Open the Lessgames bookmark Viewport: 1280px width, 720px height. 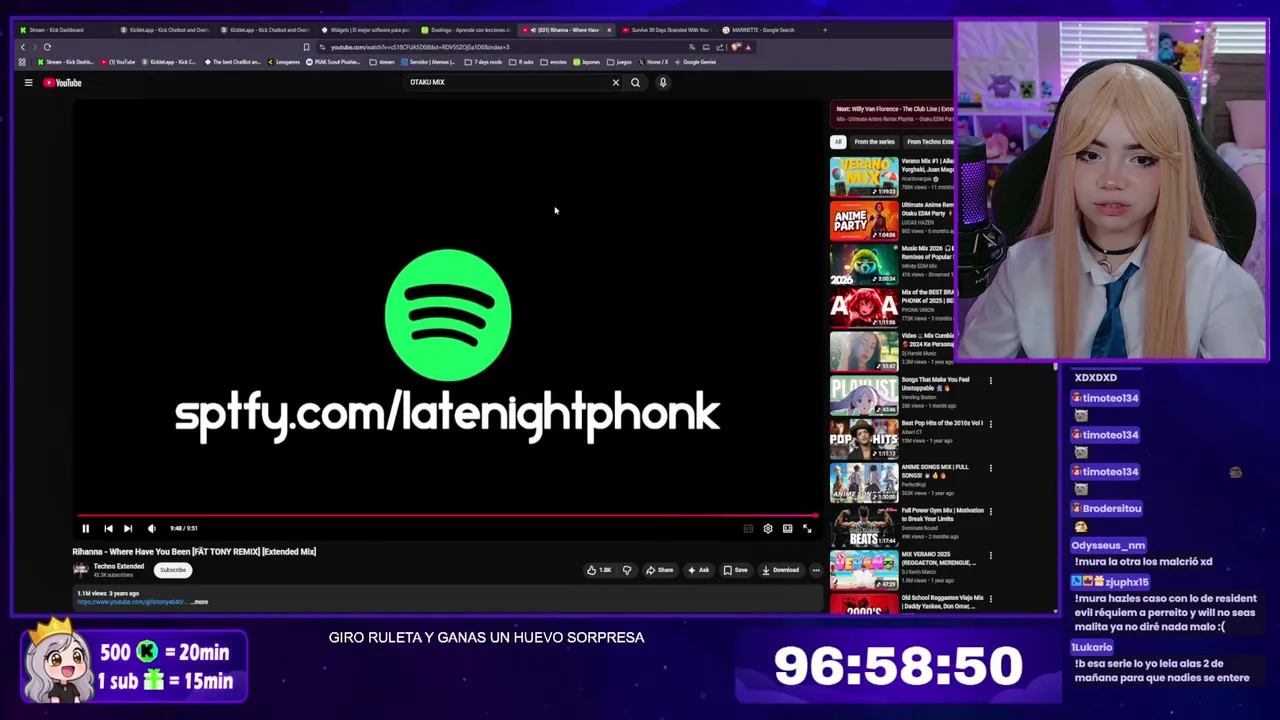[284, 62]
